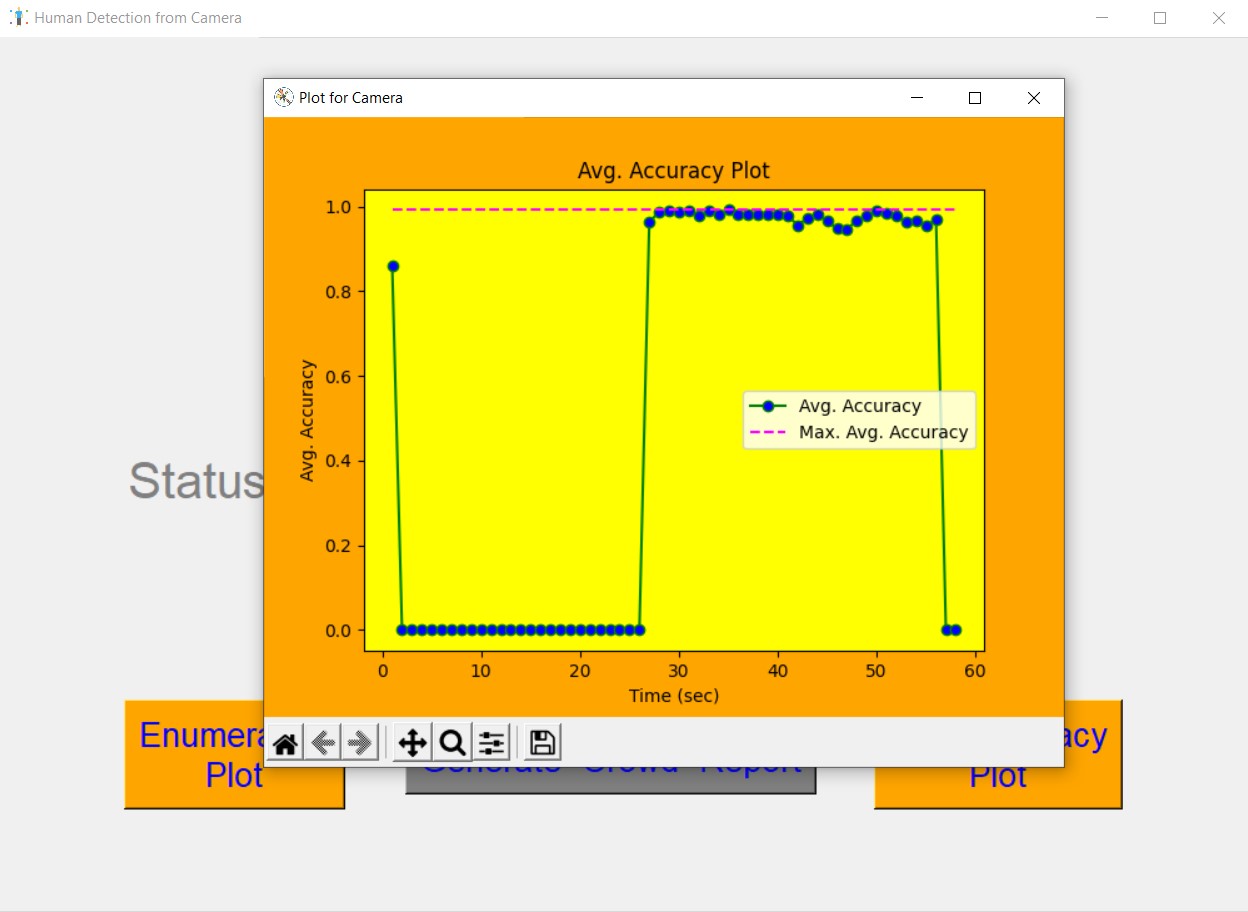Minimize the Human Detection main window

pos(1102,18)
